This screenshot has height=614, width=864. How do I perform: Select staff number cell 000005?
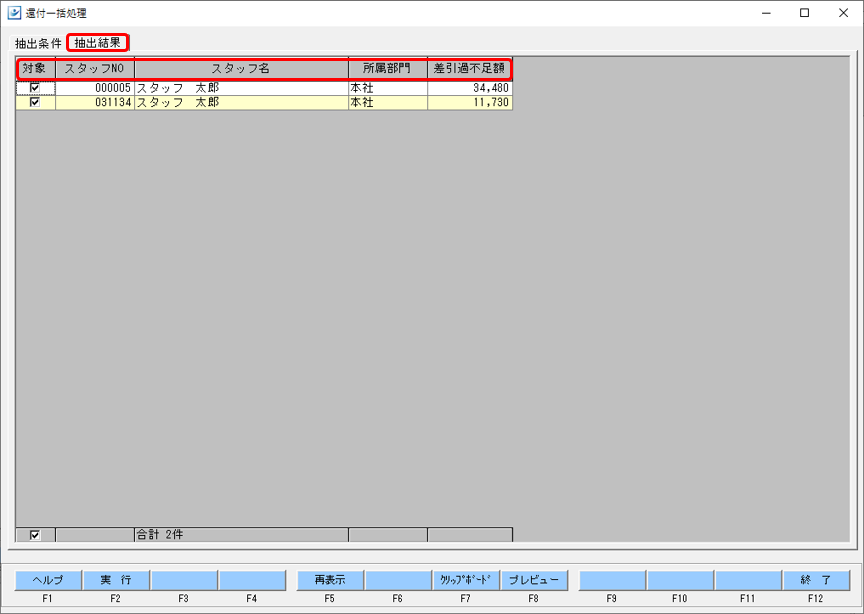coord(95,88)
